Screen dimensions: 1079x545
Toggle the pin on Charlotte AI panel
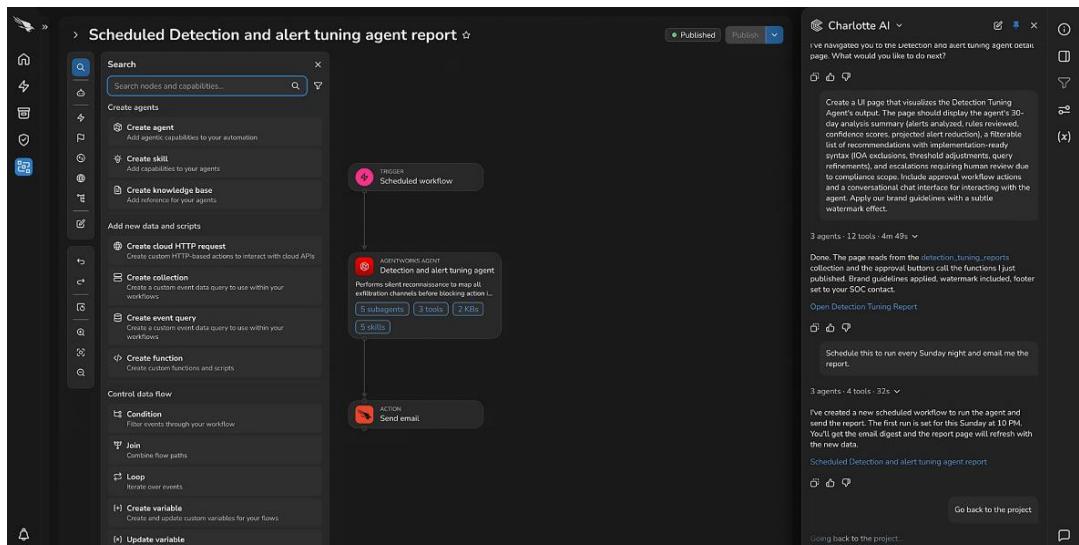click(1016, 25)
